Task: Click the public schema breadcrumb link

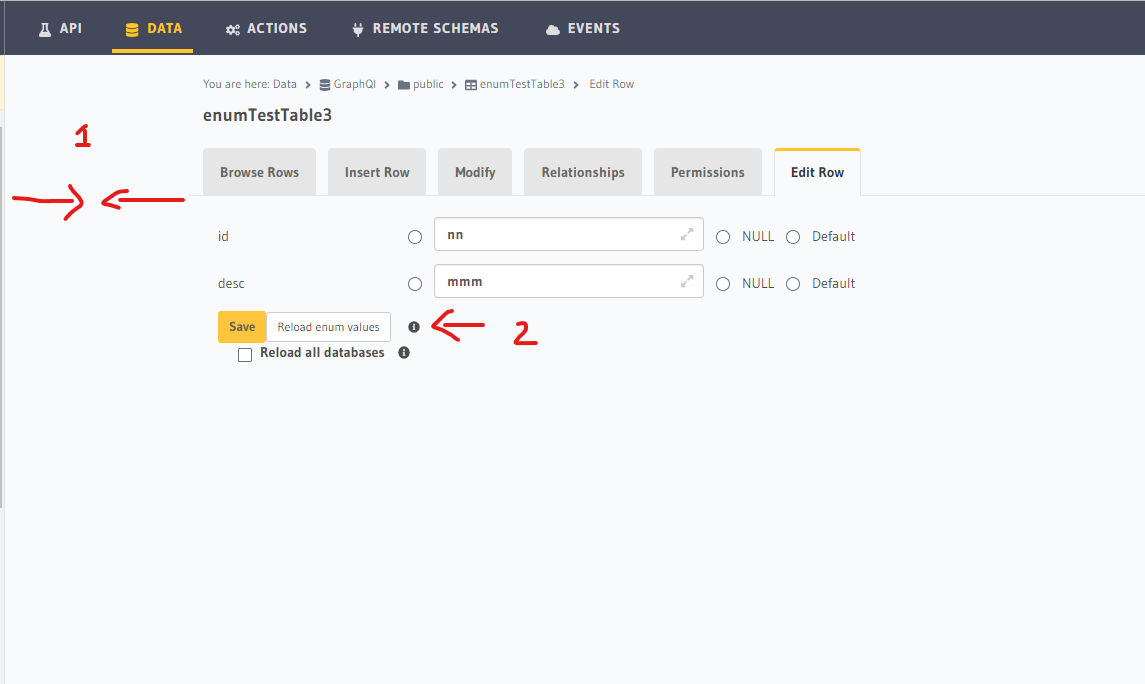Action: 428,84
